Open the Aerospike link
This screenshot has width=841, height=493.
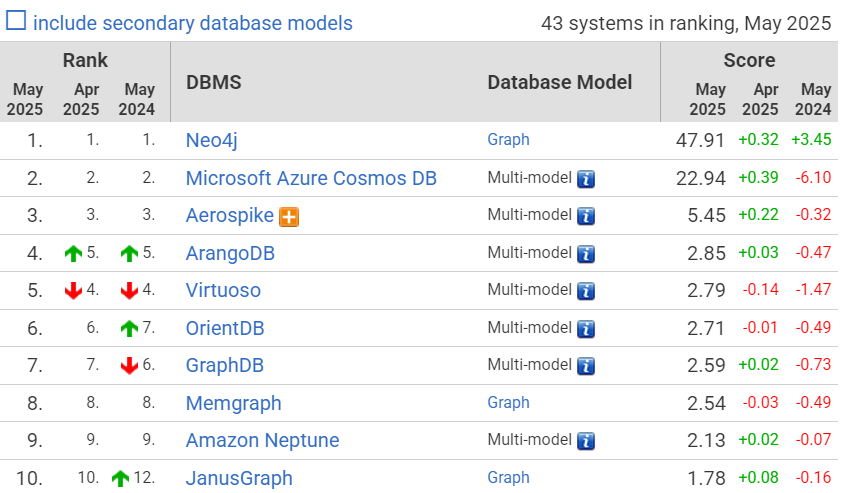pos(230,216)
